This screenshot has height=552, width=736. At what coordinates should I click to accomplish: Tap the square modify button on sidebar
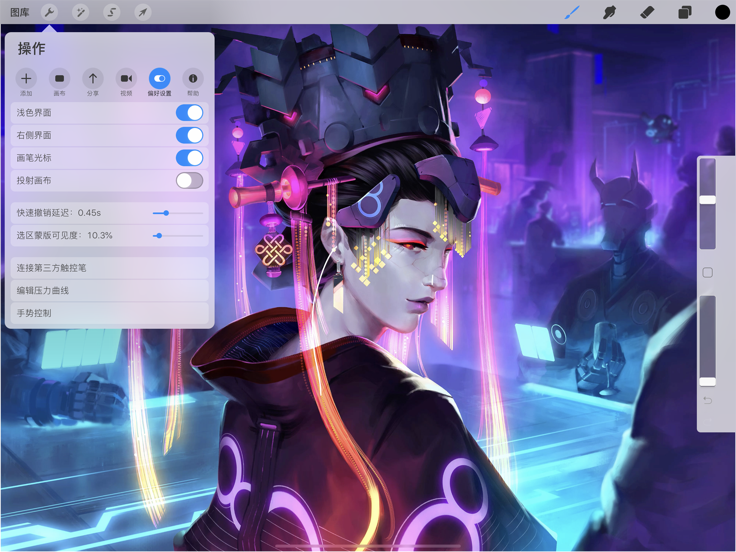pyautogui.click(x=707, y=273)
